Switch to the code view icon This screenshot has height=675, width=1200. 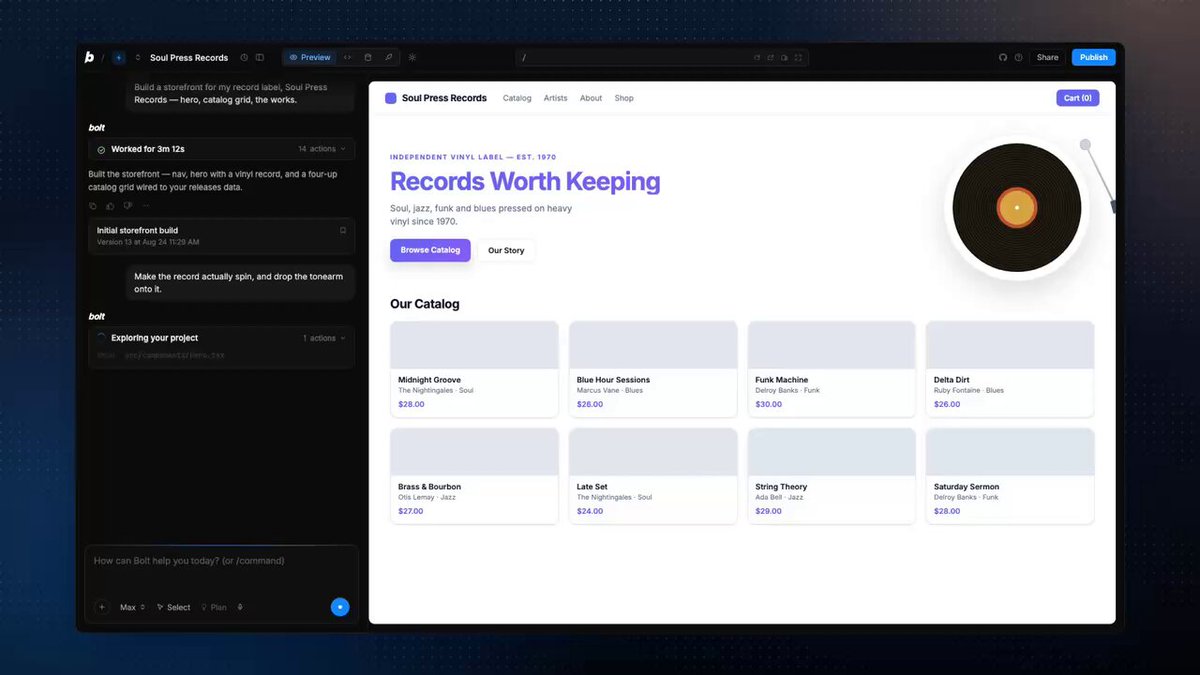347,58
